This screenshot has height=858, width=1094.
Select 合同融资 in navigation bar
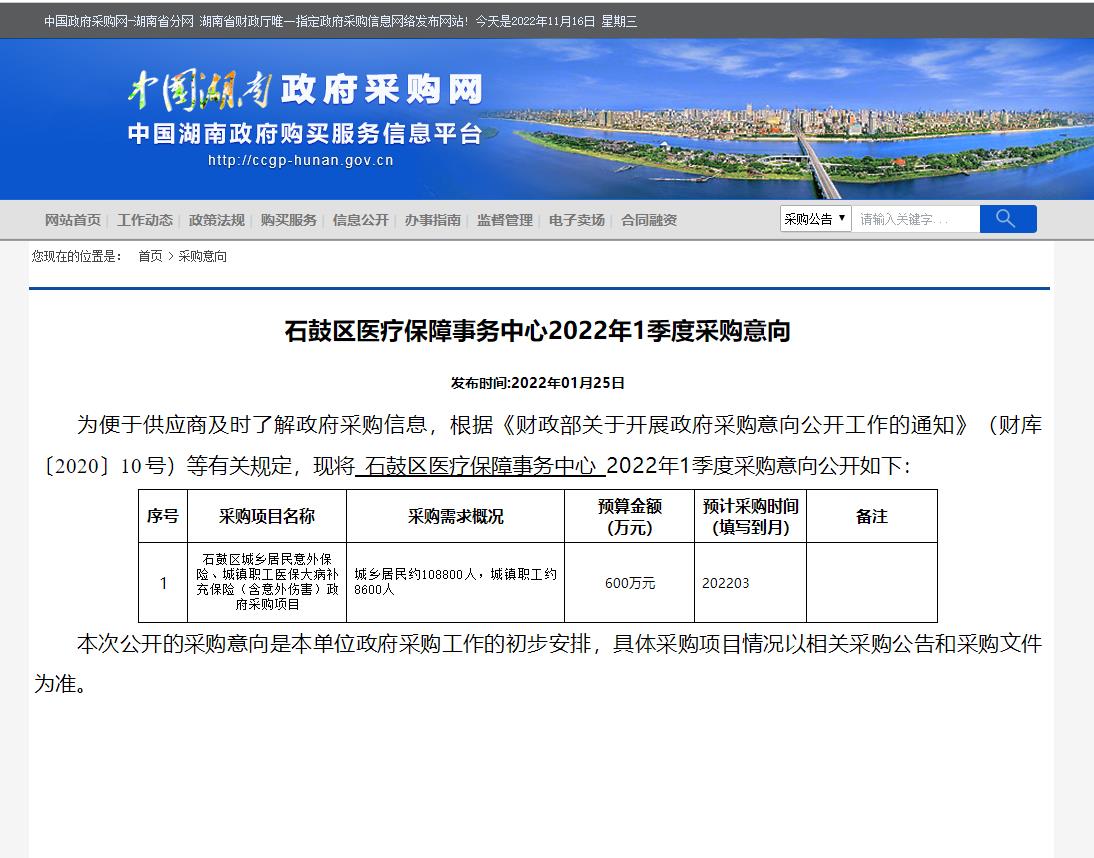649,220
